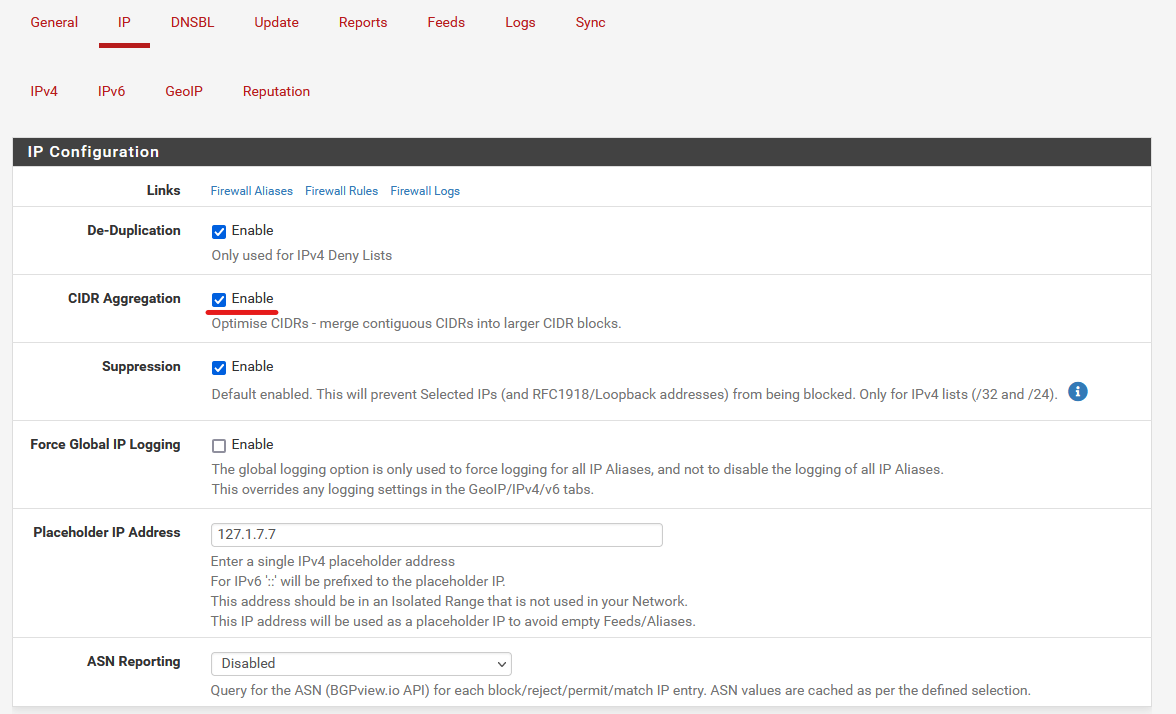Image resolution: width=1176 pixels, height=714 pixels.
Task: Click the Placeholder IP Address field
Action: click(436, 535)
